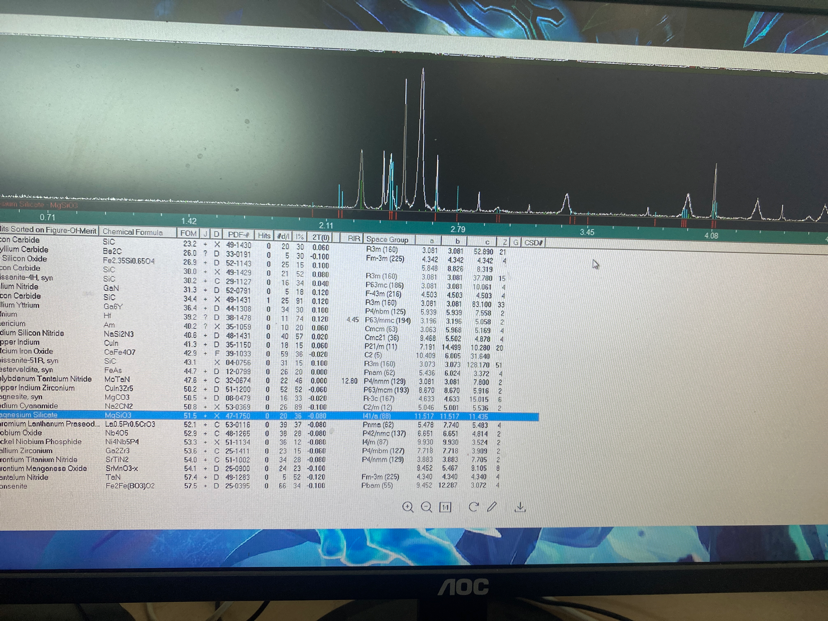Click the 2T(0) column header
This screenshot has width=828, height=621.
tap(321, 237)
